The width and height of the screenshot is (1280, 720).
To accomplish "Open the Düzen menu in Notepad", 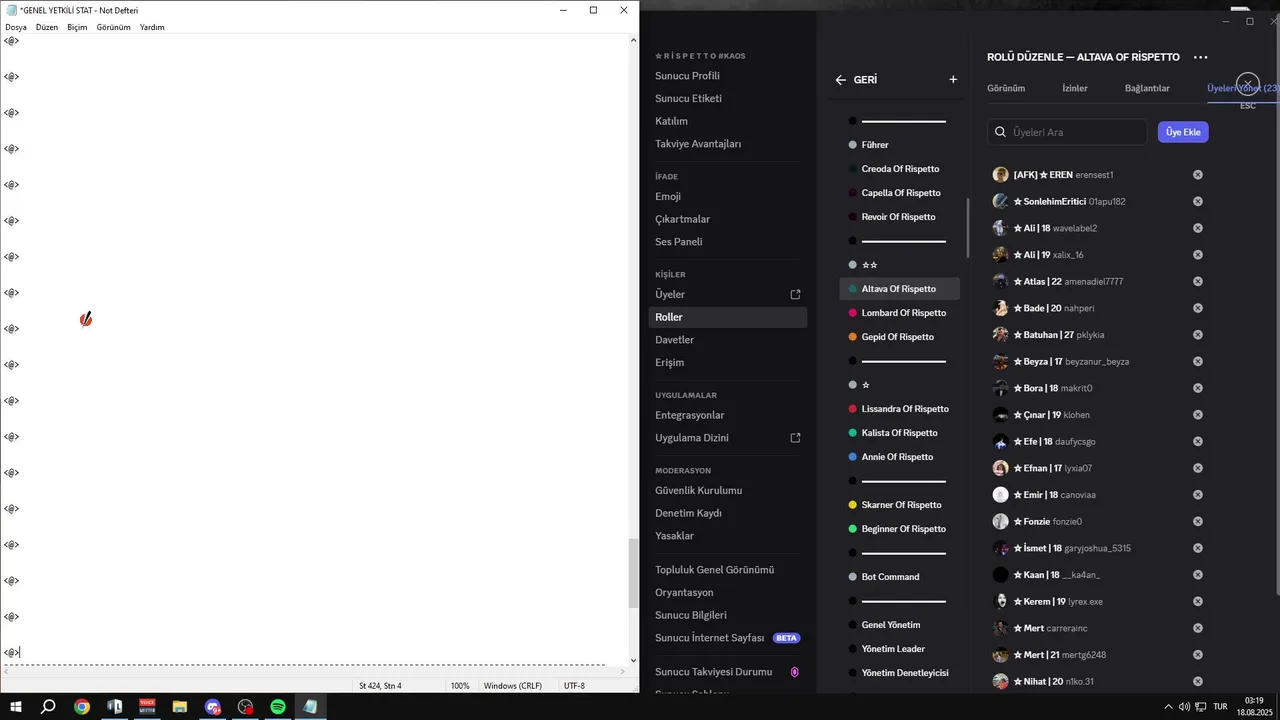I will point(47,27).
